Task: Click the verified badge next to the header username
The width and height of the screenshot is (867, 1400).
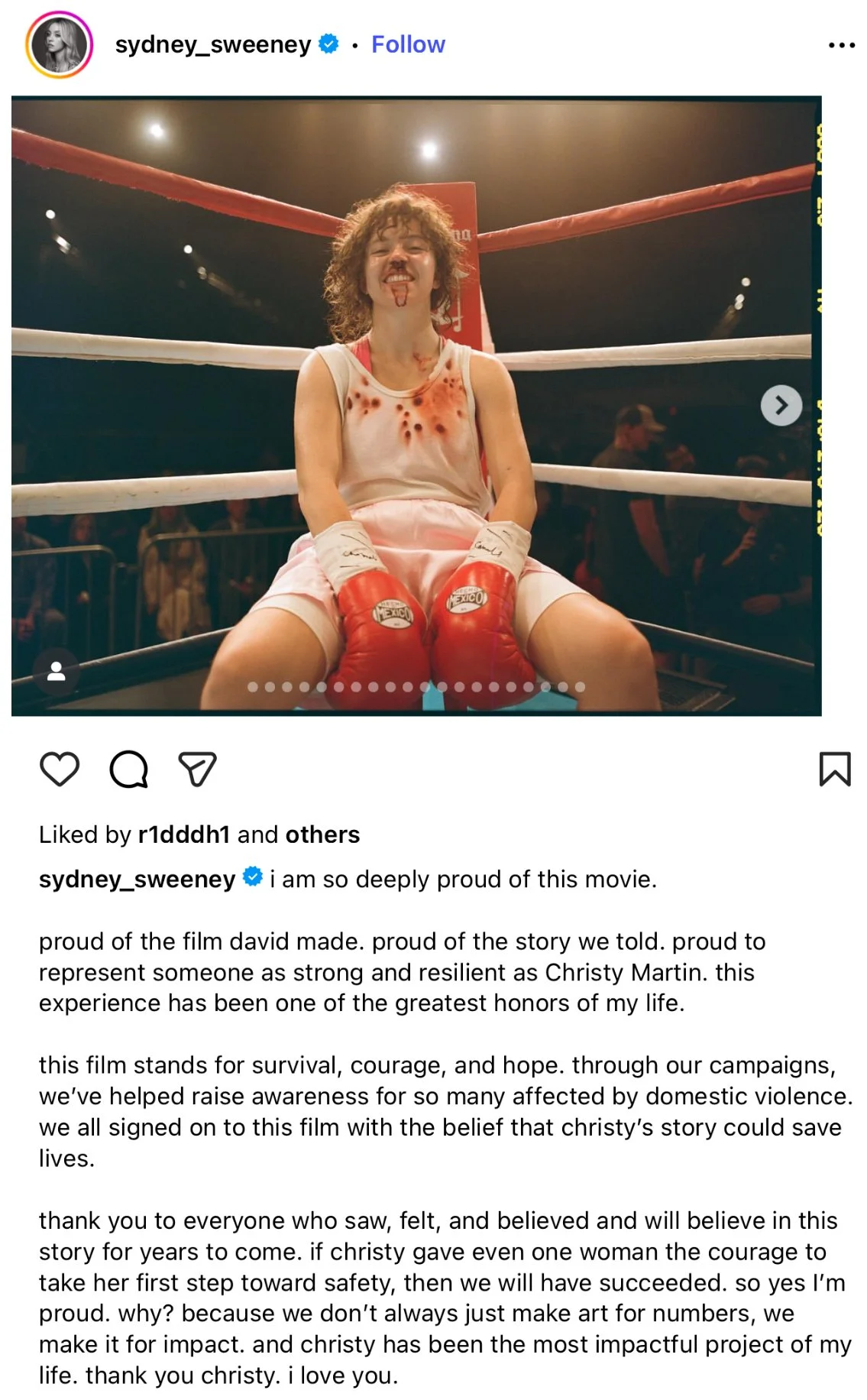Action: 328,44
